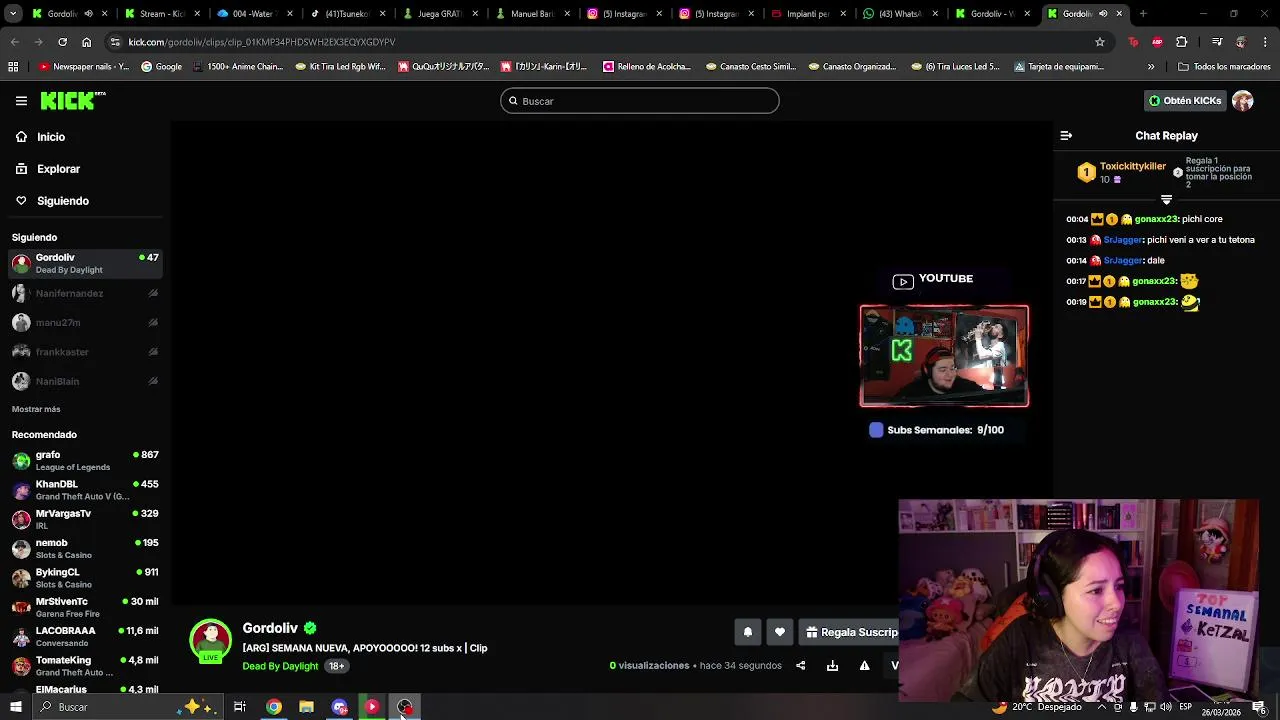Open manu27m followed channel
This screenshot has width=1280, height=720.
tap(86, 322)
